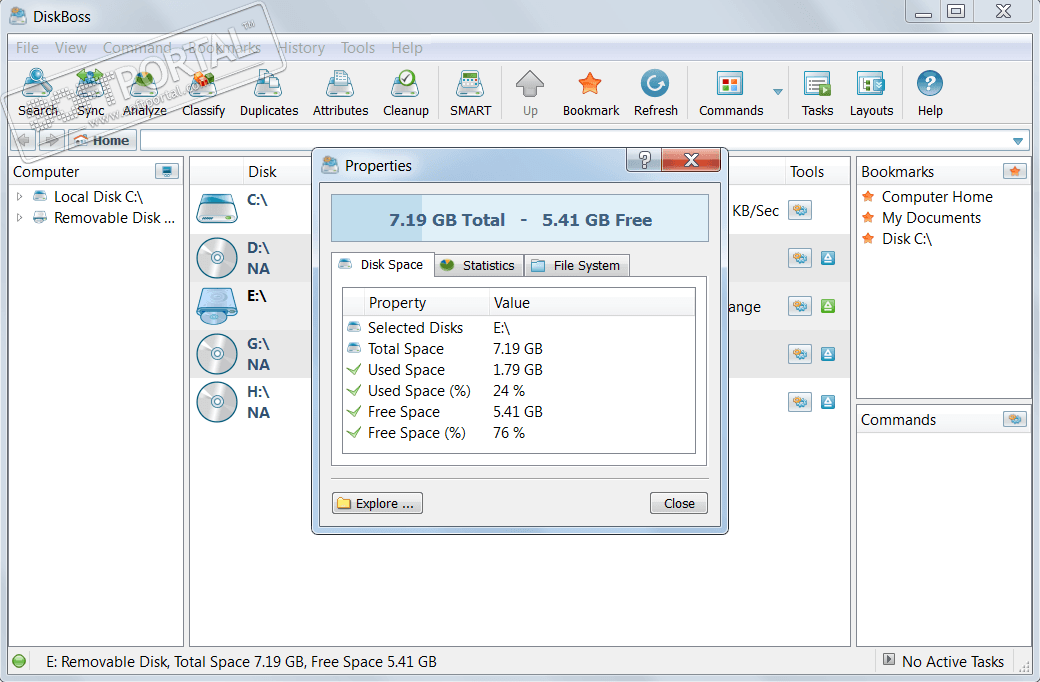Open the File menu
Screen dimensions: 1040x682
point(27,48)
